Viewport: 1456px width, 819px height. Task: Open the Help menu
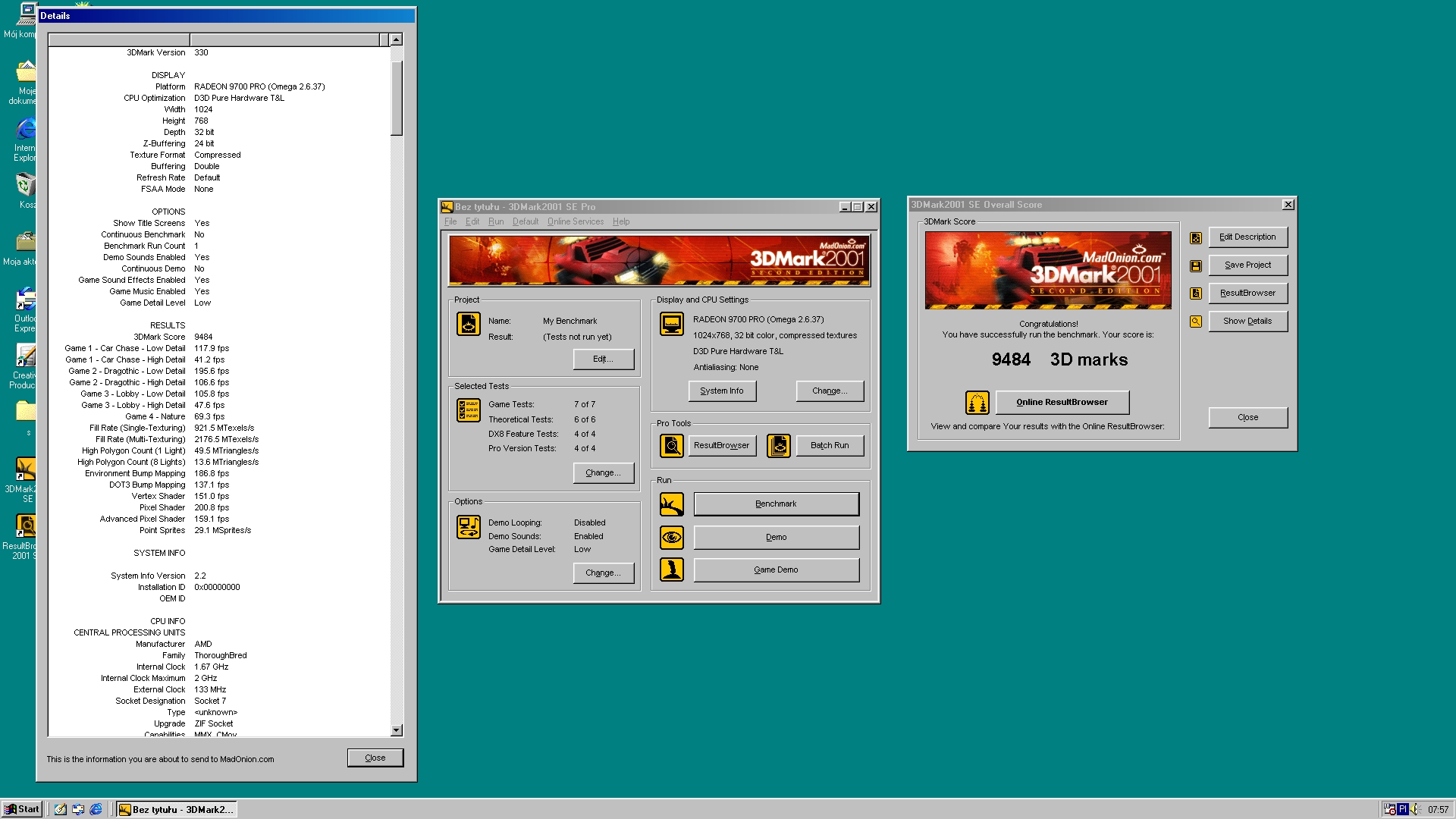(621, 221)
